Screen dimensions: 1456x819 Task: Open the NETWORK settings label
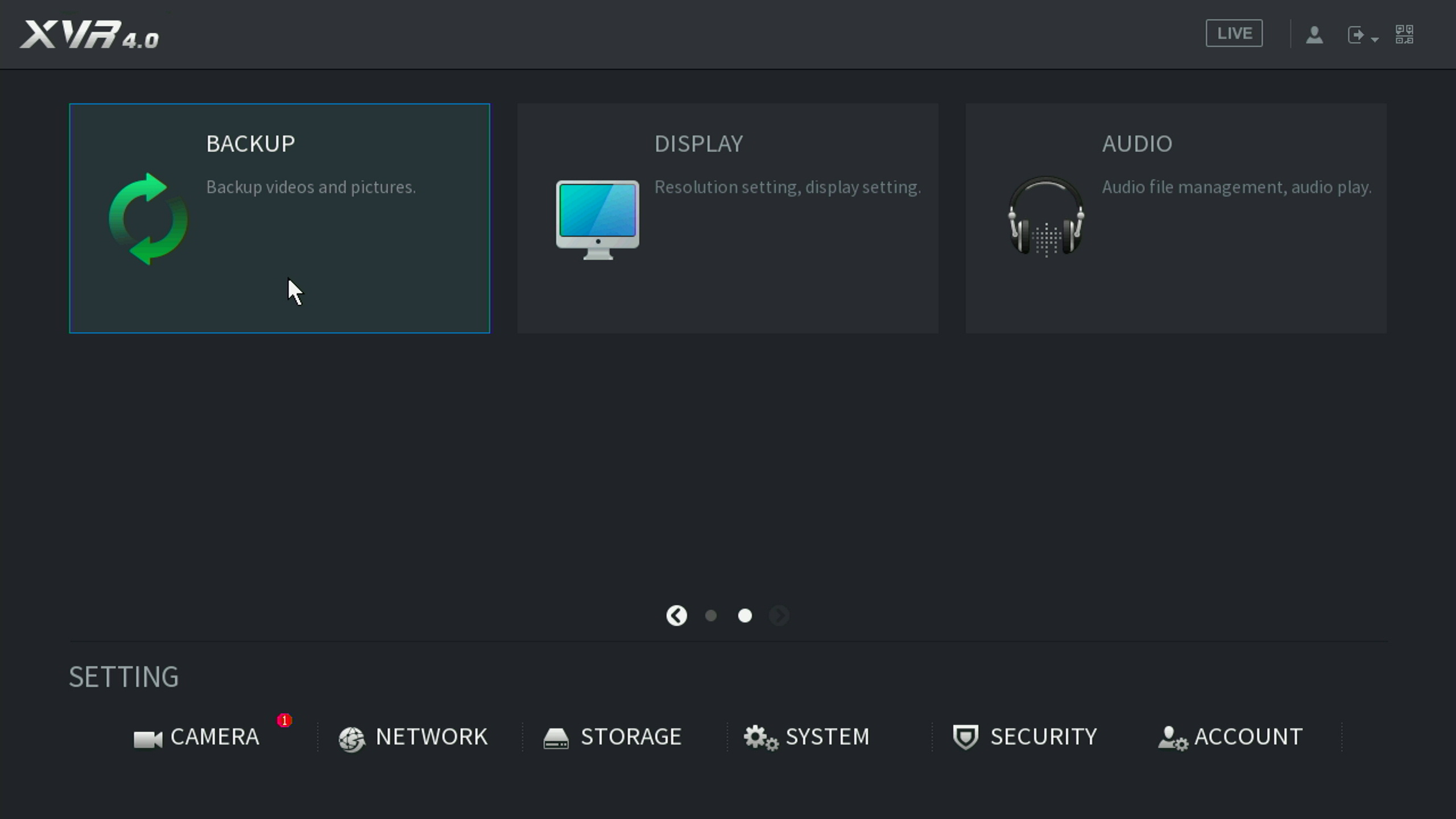tap(432, 737)
